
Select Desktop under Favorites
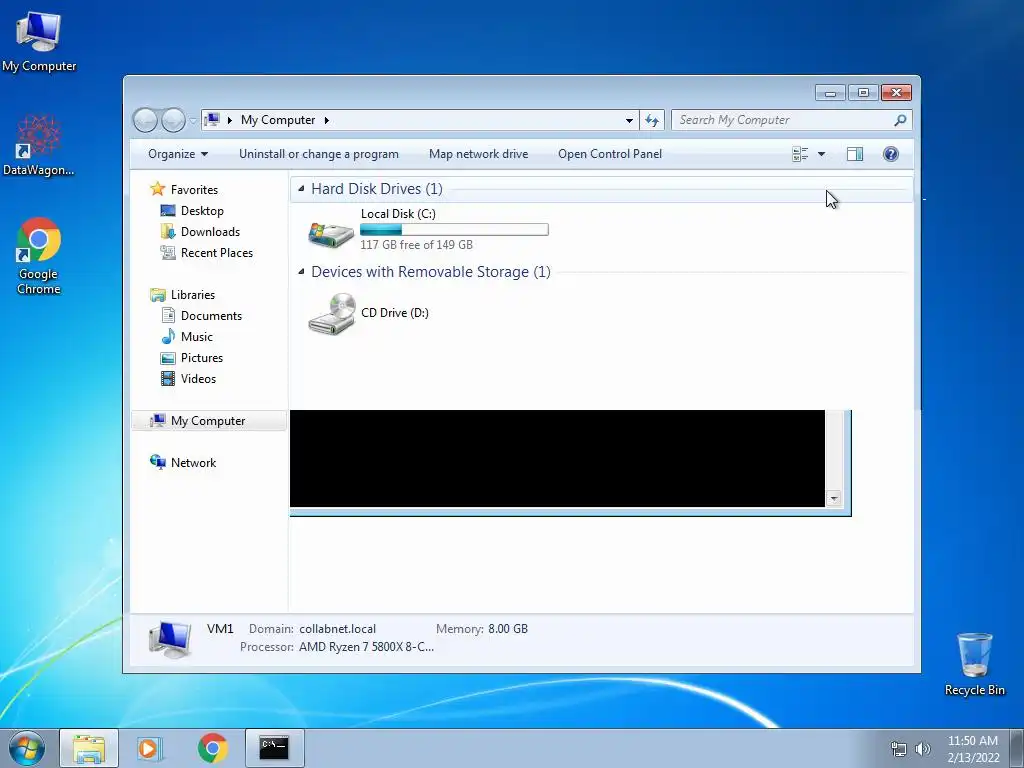click(x=202, y=211)
